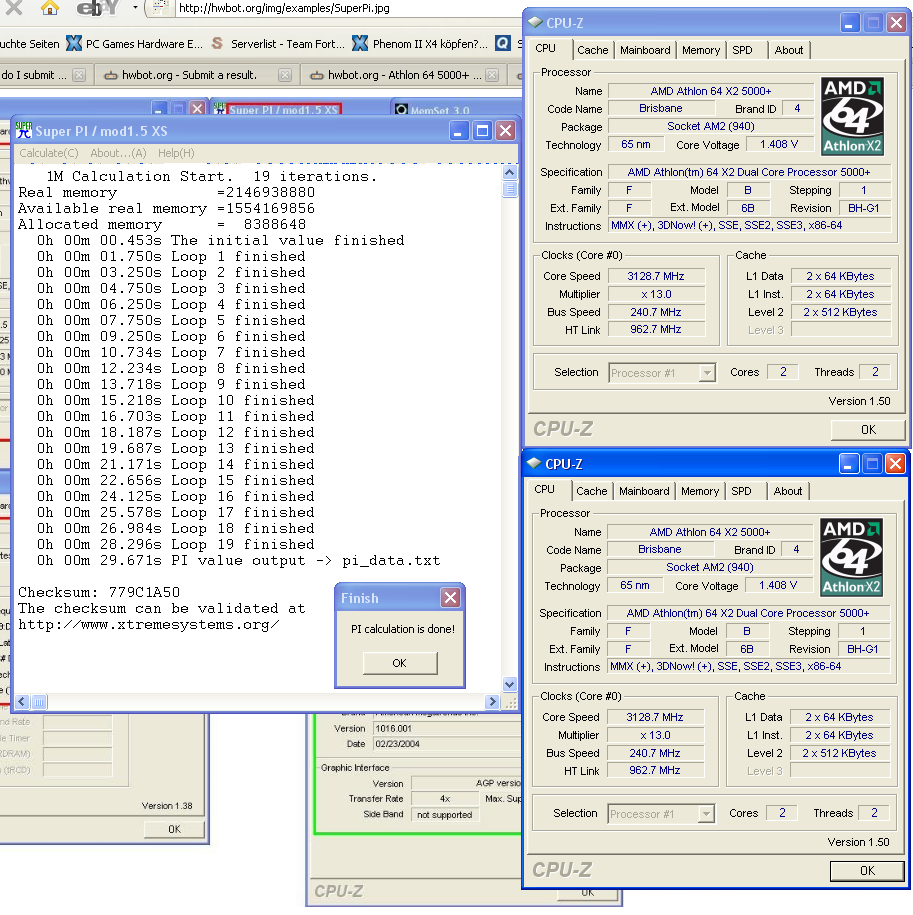913x915 pixels.
Task: Click the top CPU-Z window title icon
Action: (x=534, y=22)
